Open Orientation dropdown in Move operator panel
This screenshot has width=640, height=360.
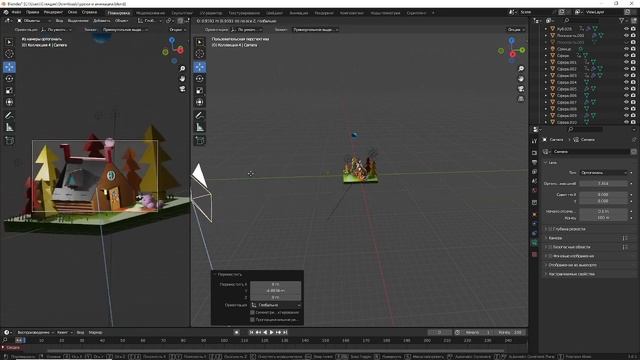(x=276, y=305)
